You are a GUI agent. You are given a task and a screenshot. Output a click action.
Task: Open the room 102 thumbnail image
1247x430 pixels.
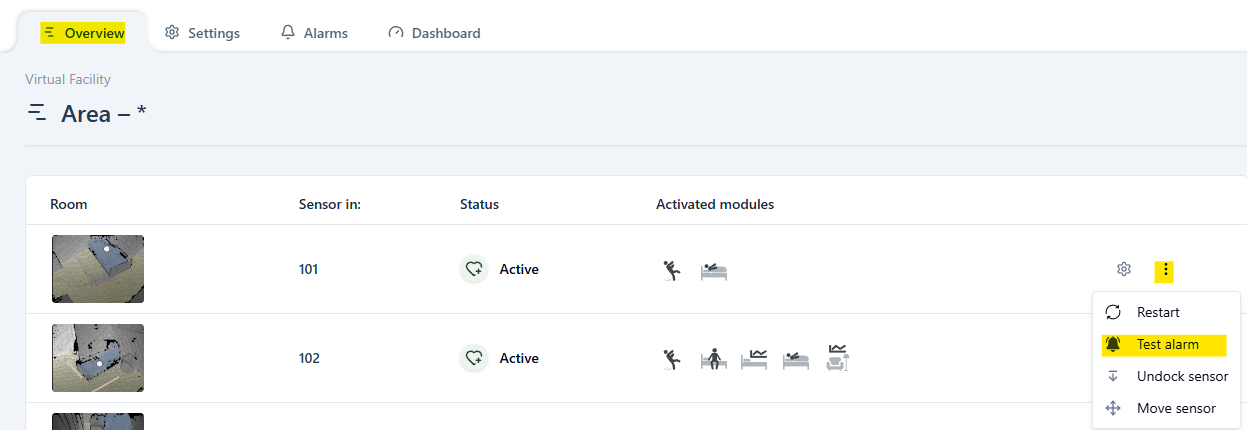(x=98, y=358)
